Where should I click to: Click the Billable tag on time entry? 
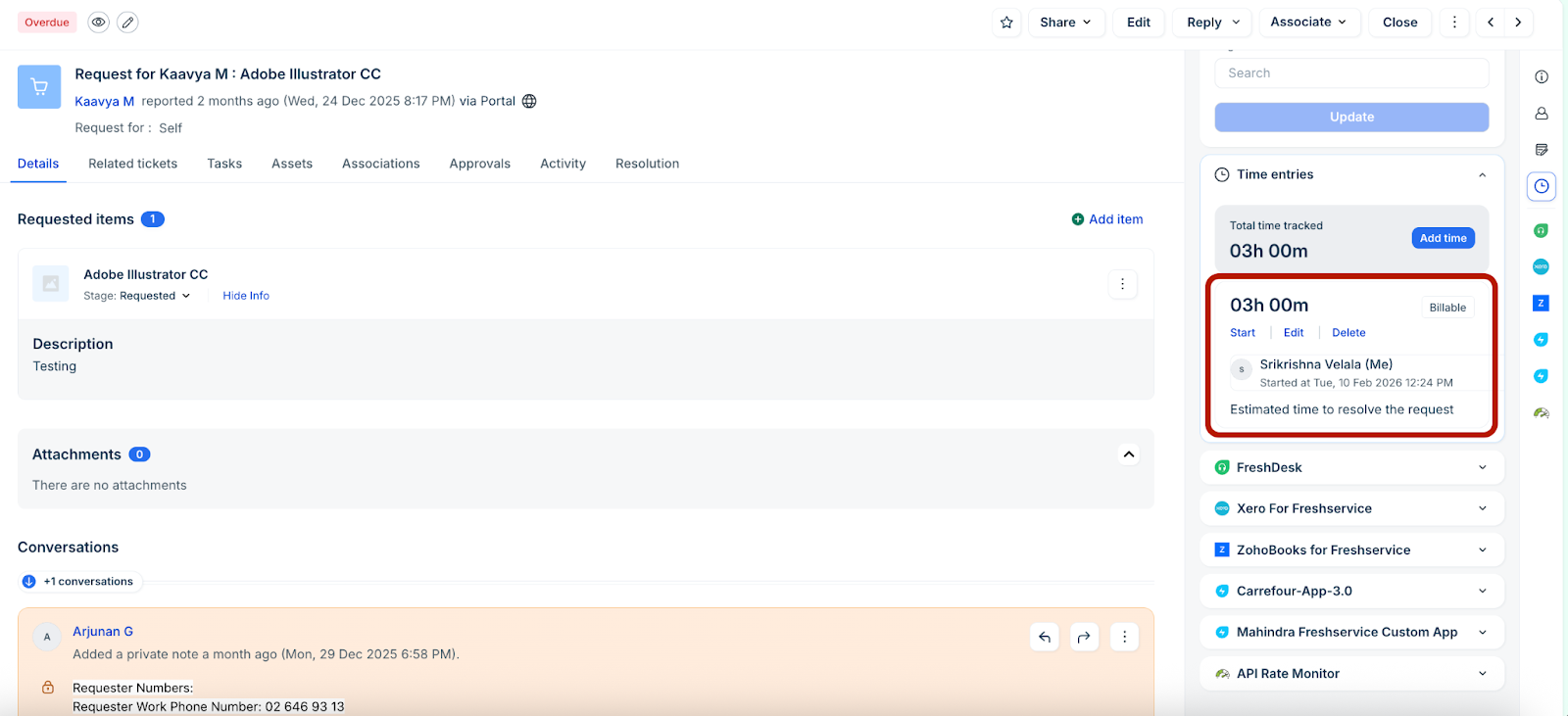1447,308
